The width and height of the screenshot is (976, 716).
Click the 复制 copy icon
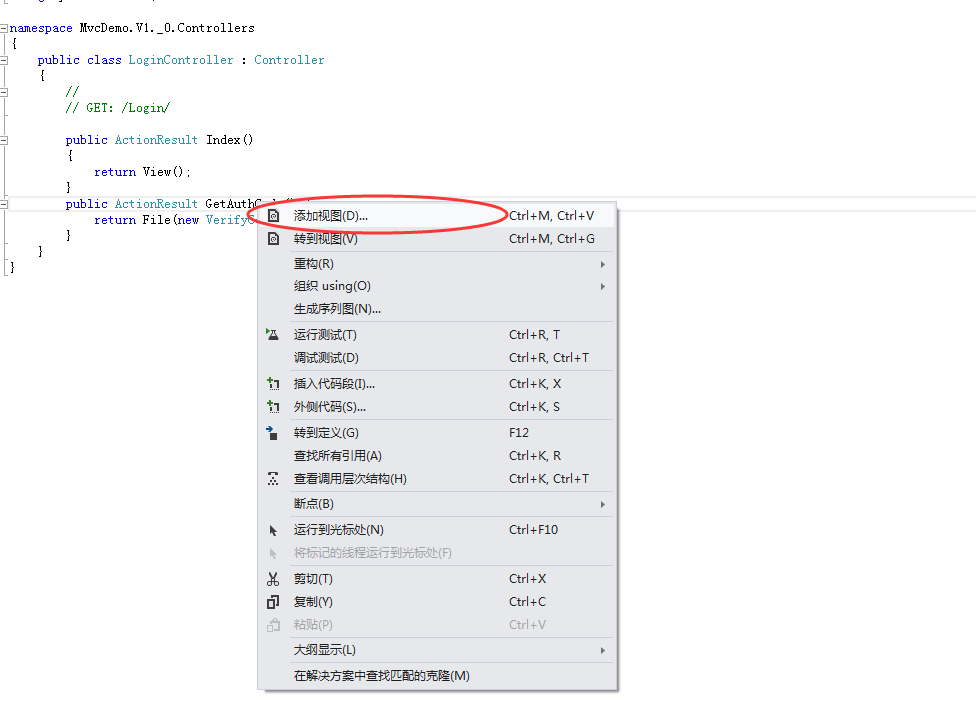[272, 601]
